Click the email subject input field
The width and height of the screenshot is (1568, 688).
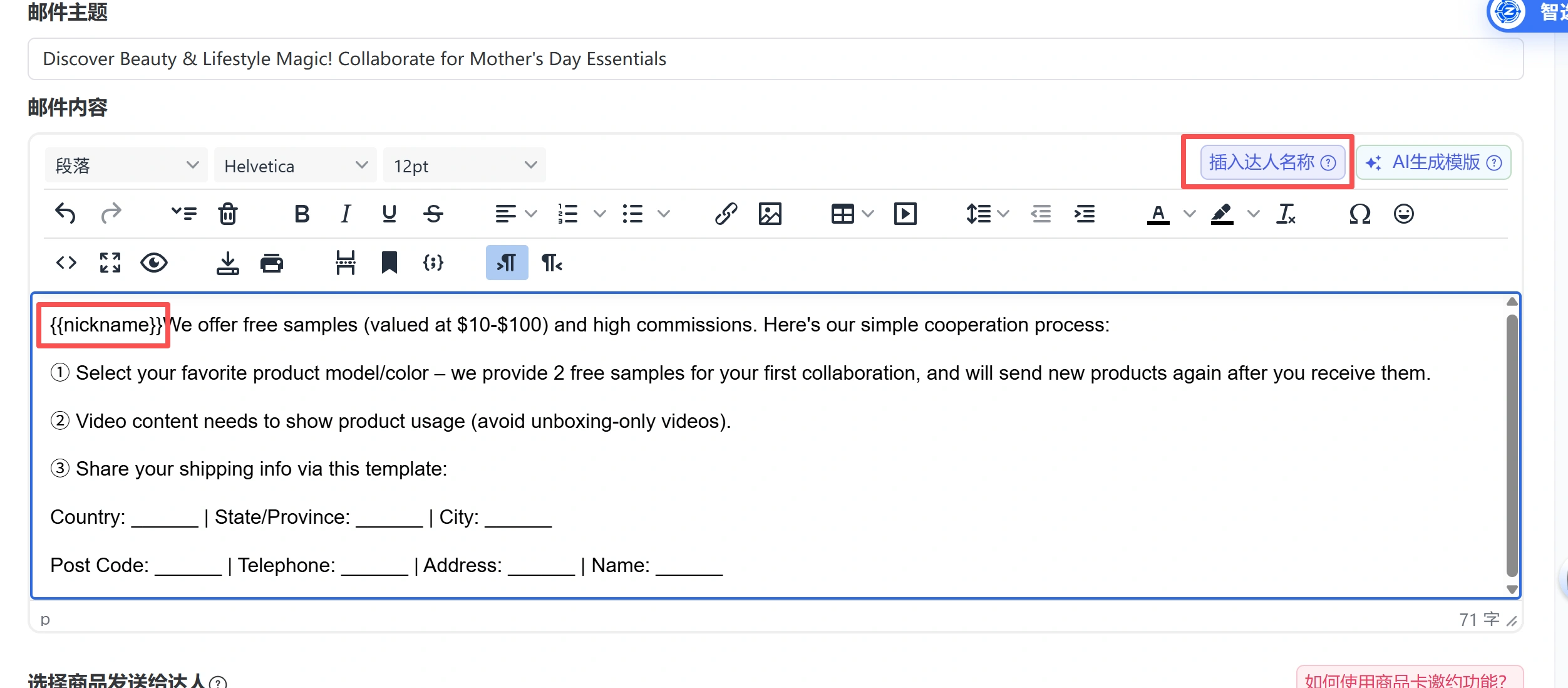[x=775, y=59]
